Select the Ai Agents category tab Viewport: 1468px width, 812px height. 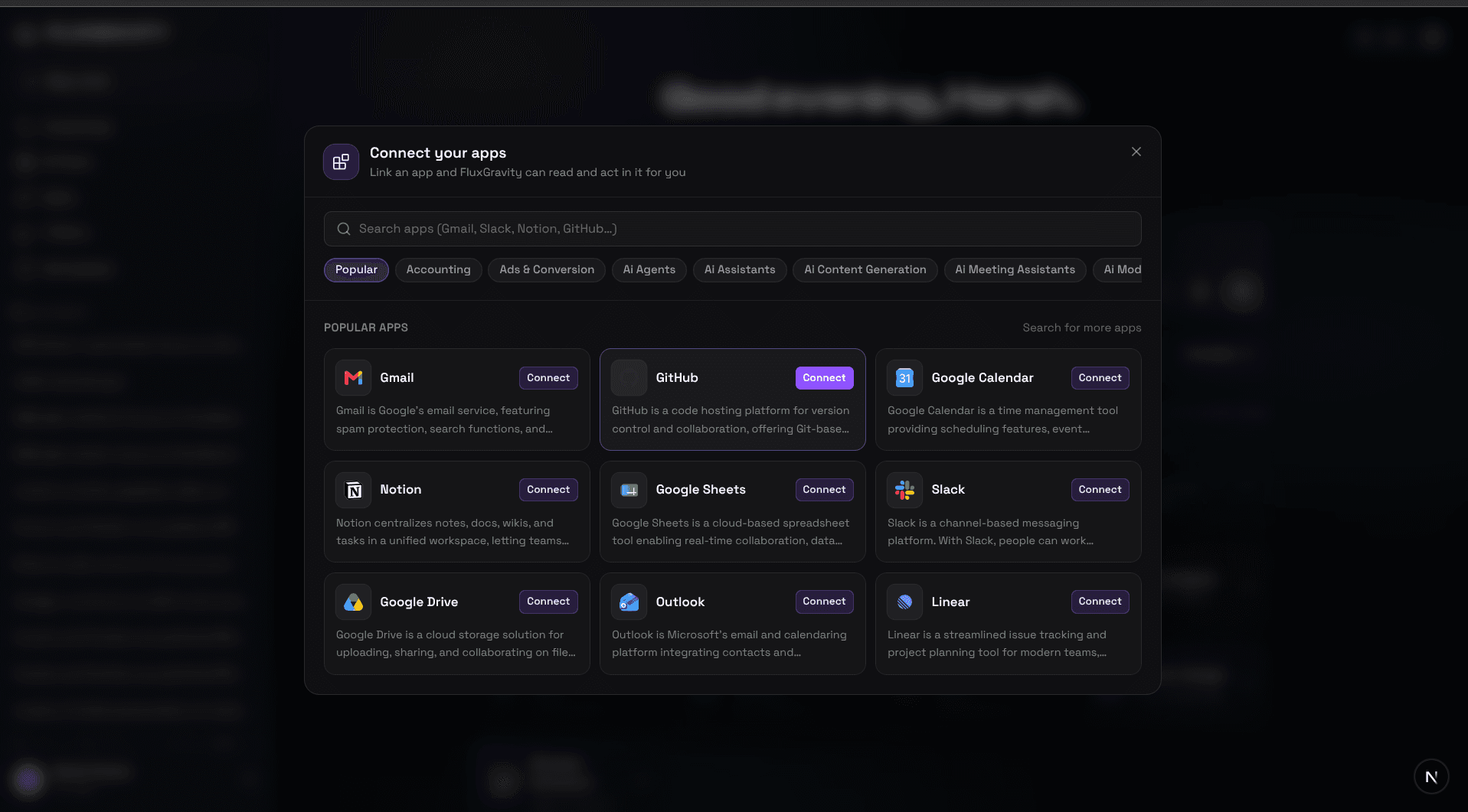(649, 269)
